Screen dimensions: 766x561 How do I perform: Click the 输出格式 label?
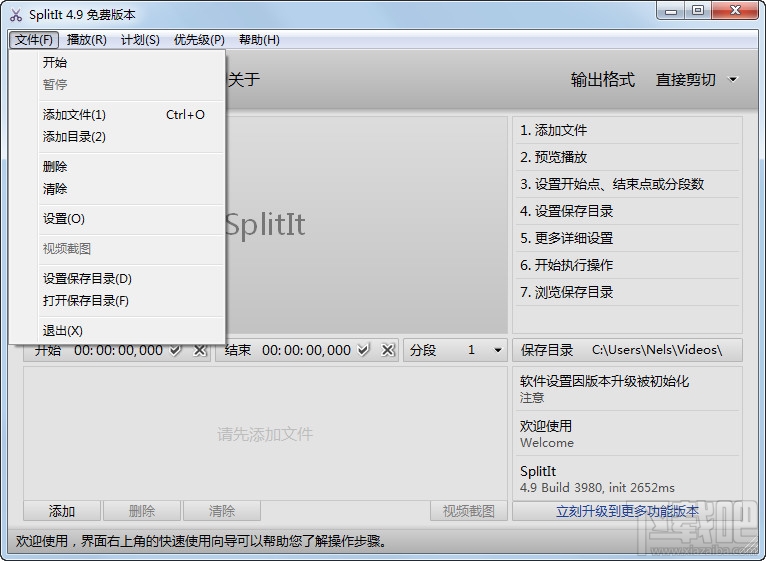pyautogui.click(x=603, y=79)
